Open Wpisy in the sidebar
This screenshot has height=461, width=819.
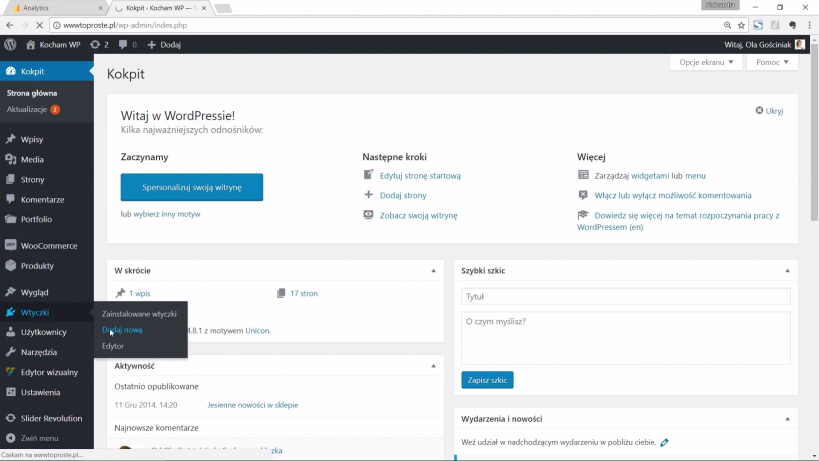(x=32, y=139)
